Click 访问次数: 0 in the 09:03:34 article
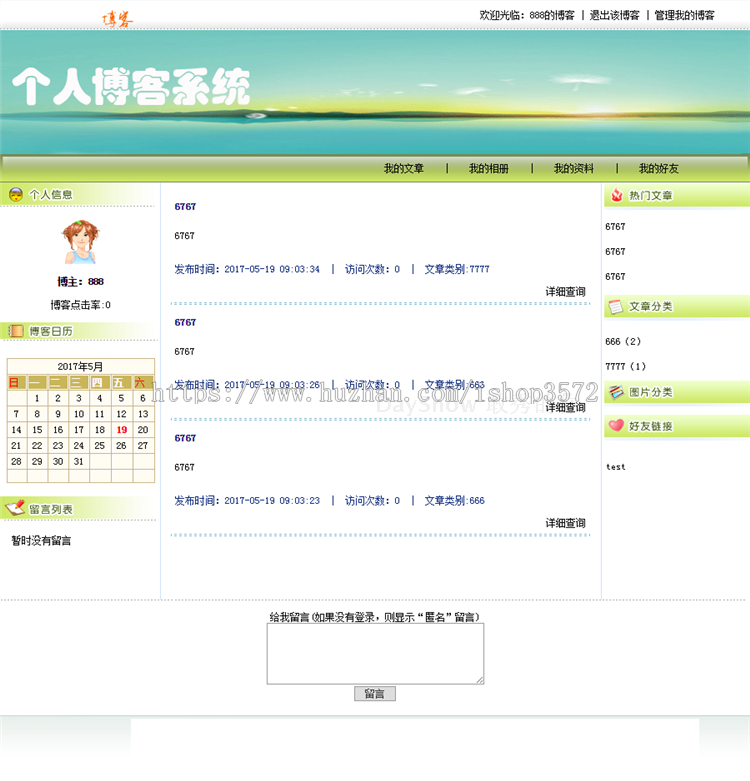 click(x=372, y=269)
